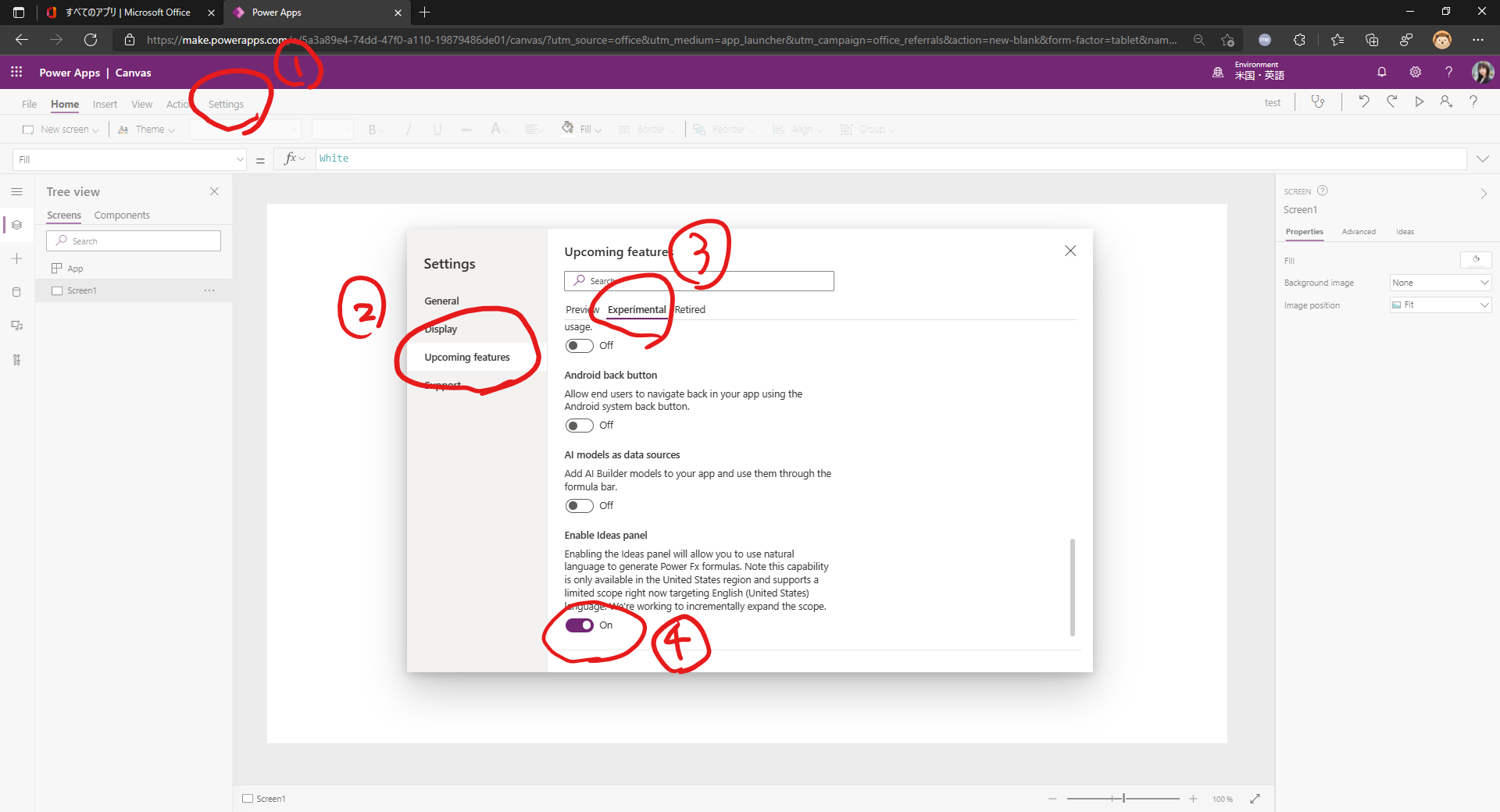Screen dimensions: 1500x812
Task: Open the Advanced tab in properties pane
Action: point(1359,232)
